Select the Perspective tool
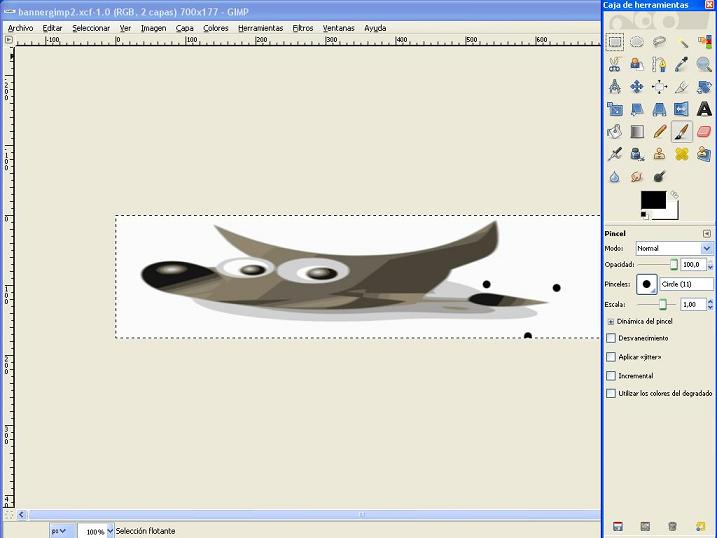Viewport: 717px width, 538px height. tap(659, 109)
